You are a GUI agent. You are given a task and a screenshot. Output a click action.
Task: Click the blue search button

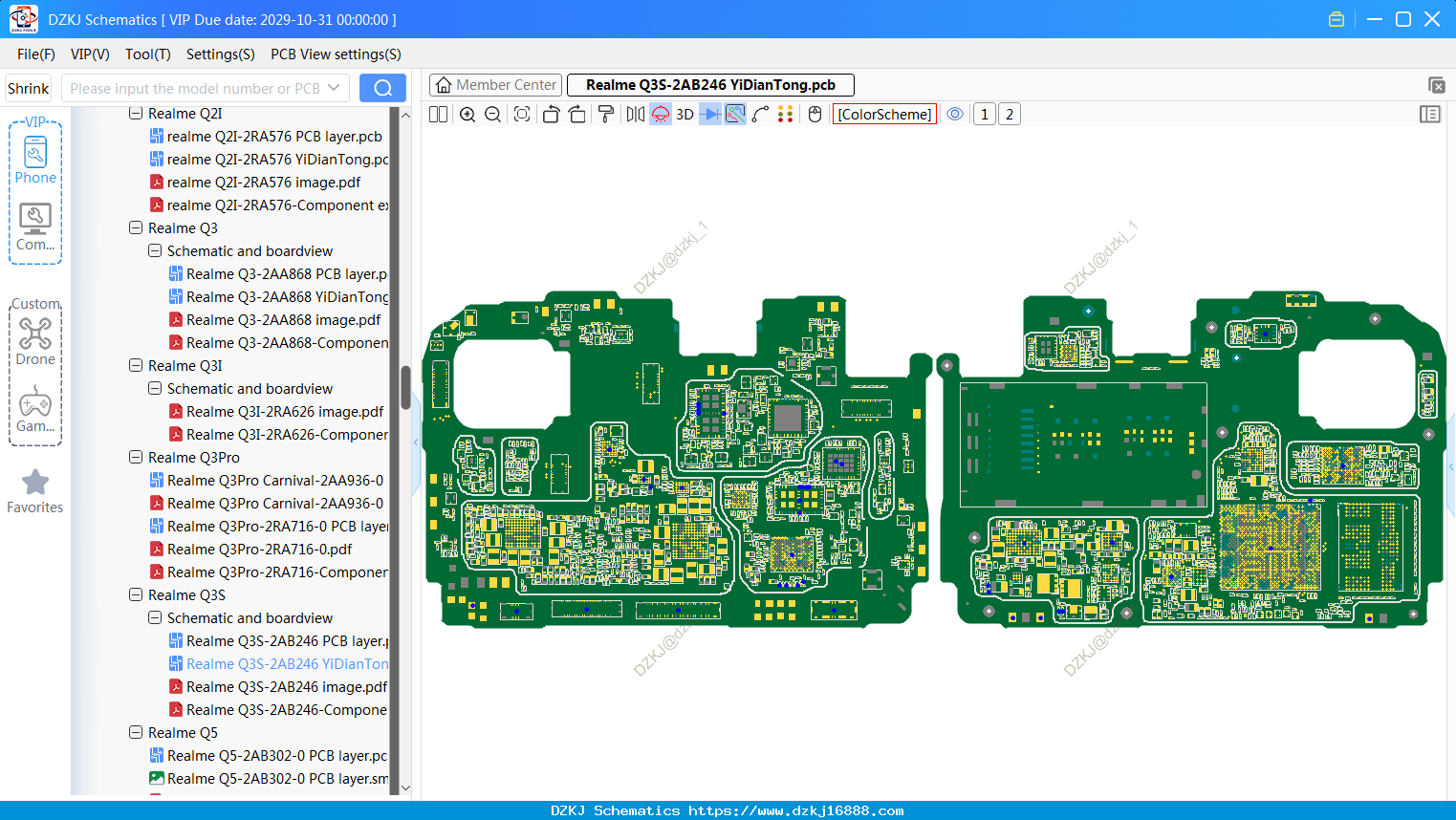(x=382, y=88)
